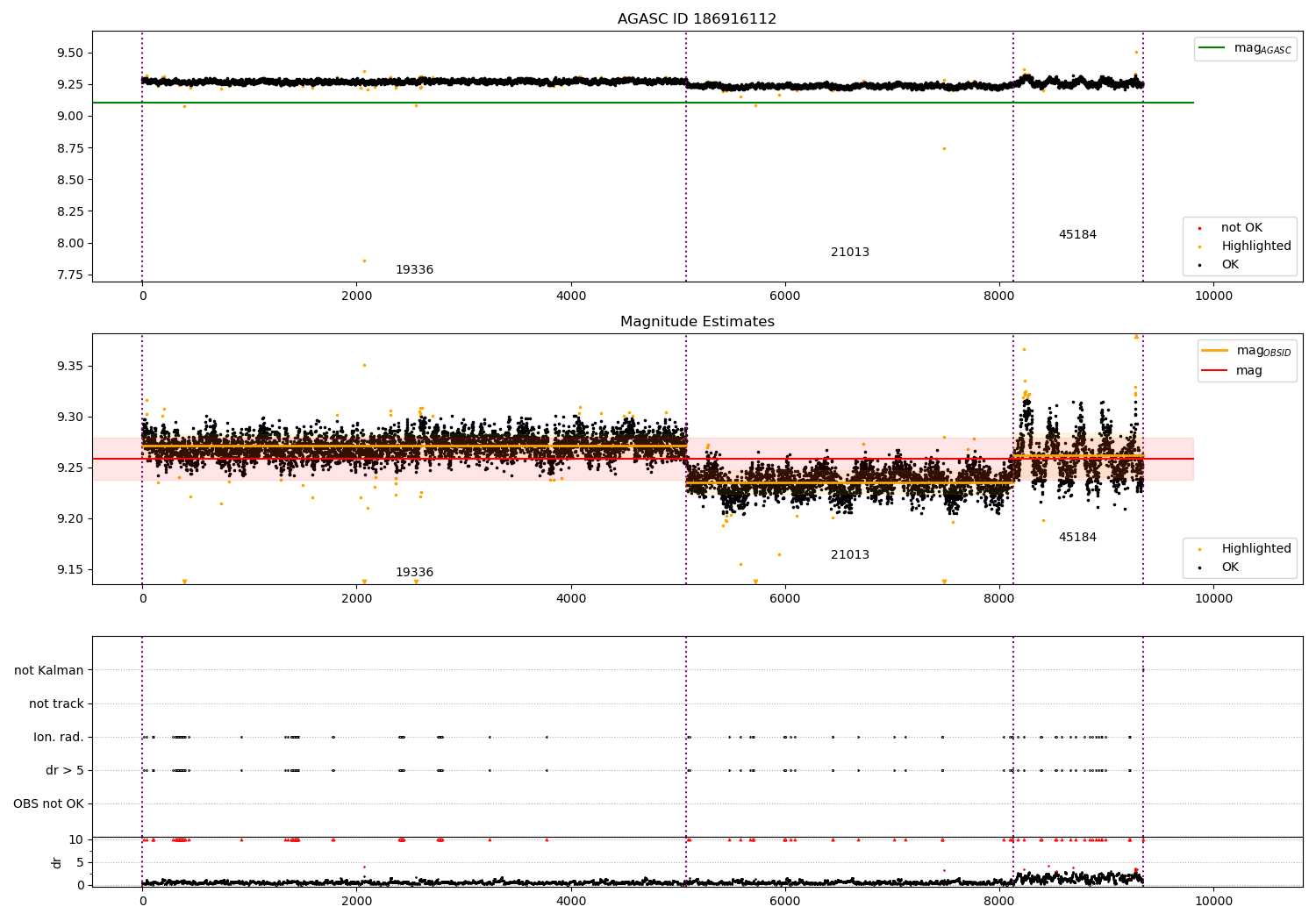
Task: Click the 9.50 y-tick in top plot
Action: point(70,53)
